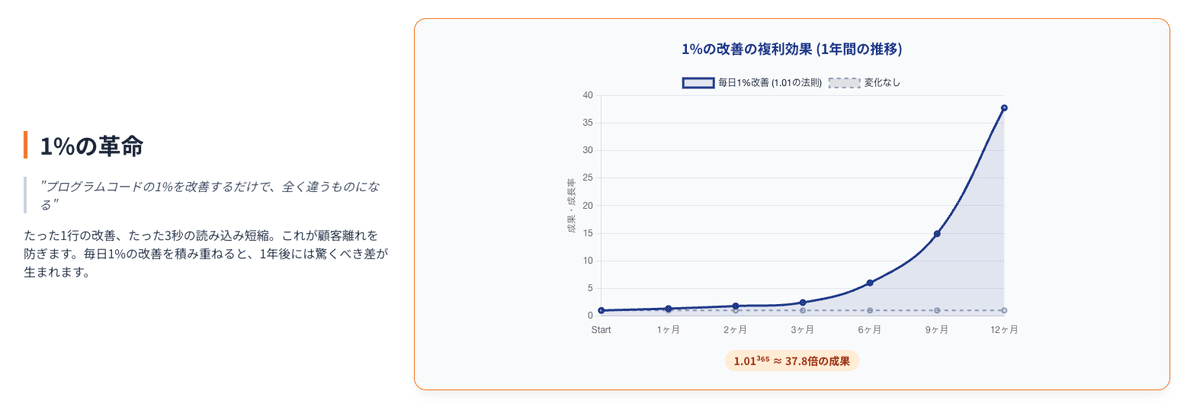Click the 6ヶ月 x-axis label
Image resolution: width=1200 pixels, height=413 pixels.
870,329
